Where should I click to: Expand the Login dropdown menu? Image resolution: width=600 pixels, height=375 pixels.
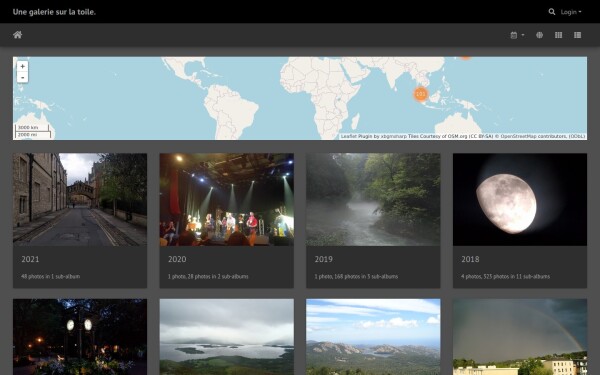coord(571,12)
